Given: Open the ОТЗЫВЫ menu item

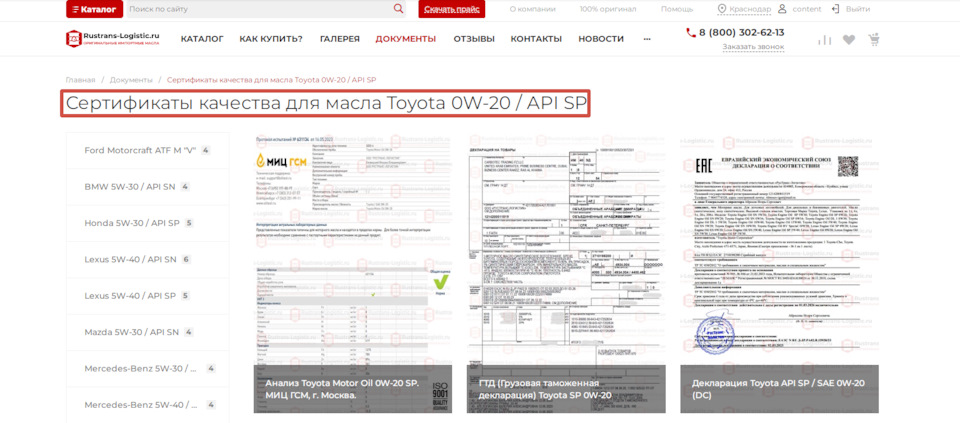Looking at the screenshot, I should (474, 39).
